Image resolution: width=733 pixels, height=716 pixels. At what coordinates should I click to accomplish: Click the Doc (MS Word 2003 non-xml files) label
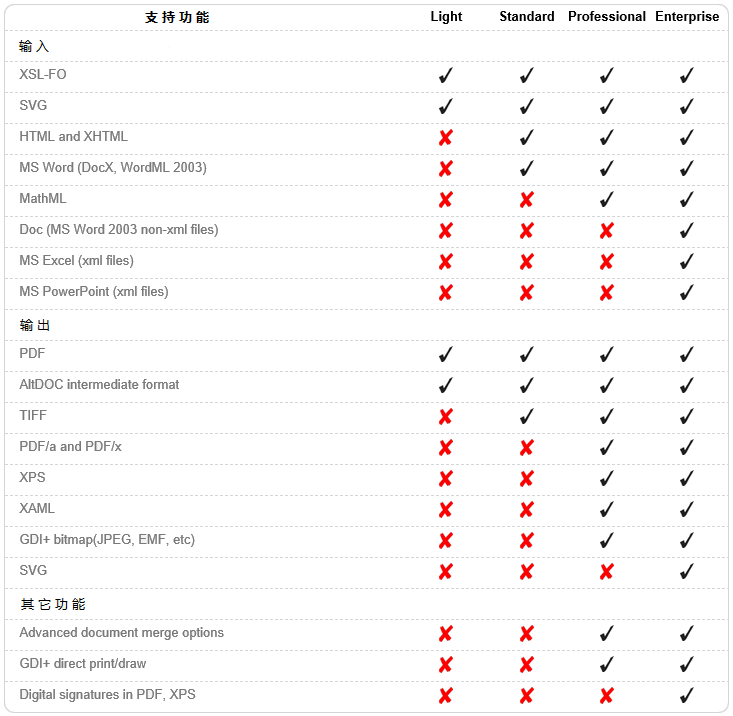(119, 229)
